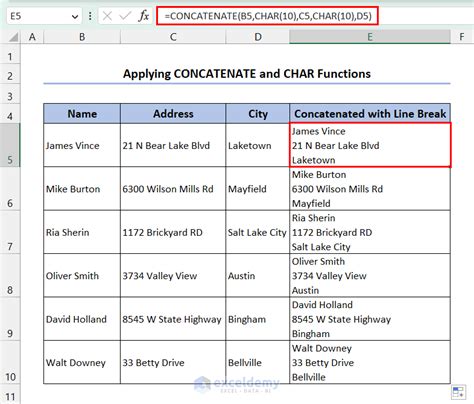Click the 'Name' header cell
Image resolution: width=474 pixels, height=404 pixels.
pos(82,114)
